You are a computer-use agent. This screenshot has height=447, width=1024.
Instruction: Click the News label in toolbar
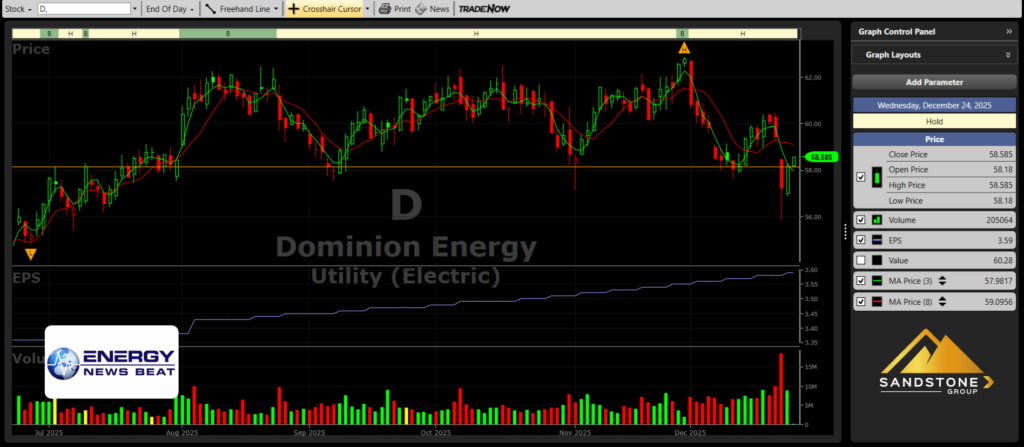coord(440,9)
